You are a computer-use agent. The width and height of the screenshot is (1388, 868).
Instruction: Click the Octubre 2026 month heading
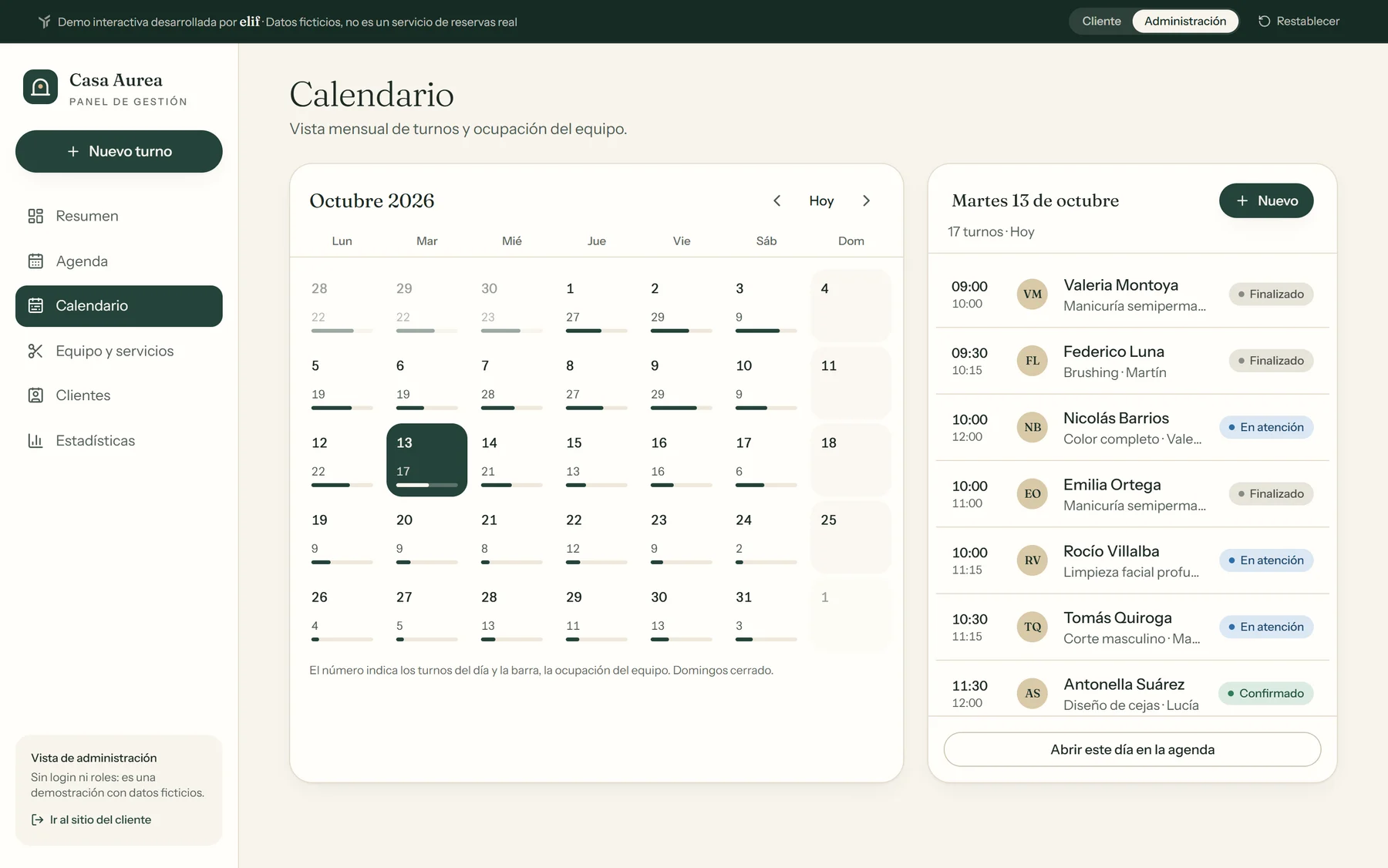coord(372,200)
